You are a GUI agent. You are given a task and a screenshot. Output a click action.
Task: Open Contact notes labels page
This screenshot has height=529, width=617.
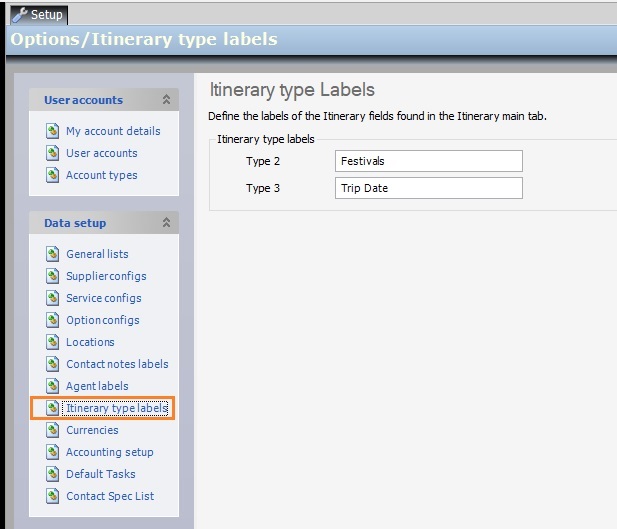point(117,364)
